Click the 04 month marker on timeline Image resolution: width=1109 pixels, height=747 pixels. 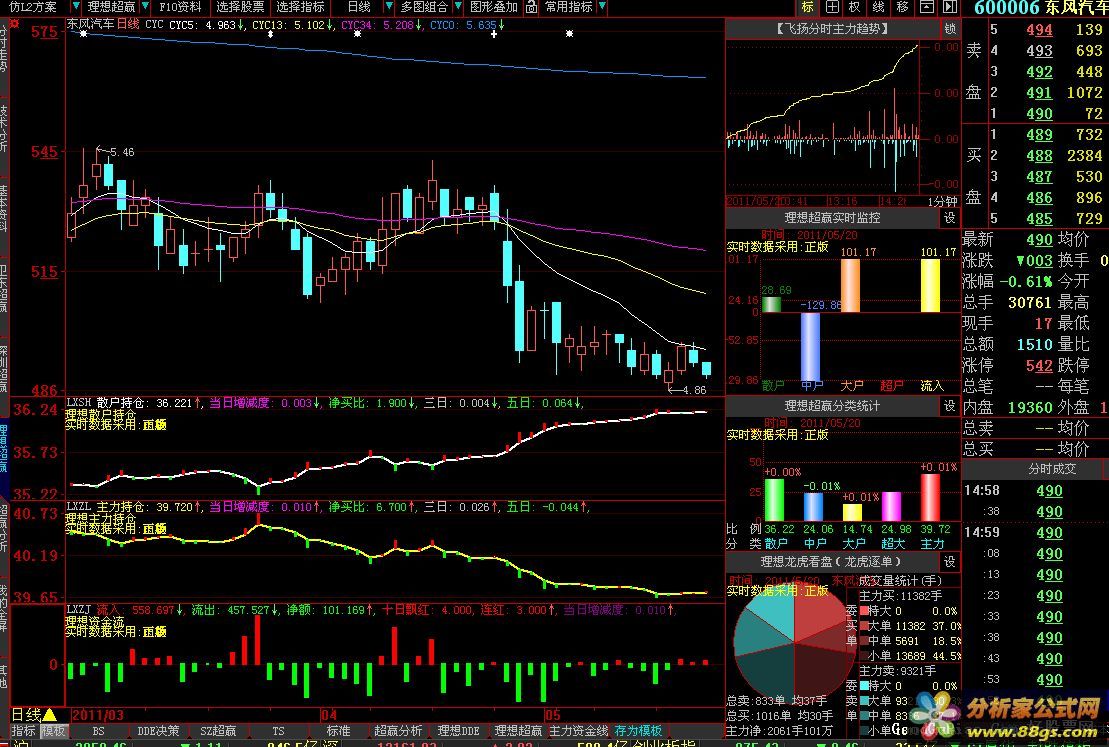point(329,715)
